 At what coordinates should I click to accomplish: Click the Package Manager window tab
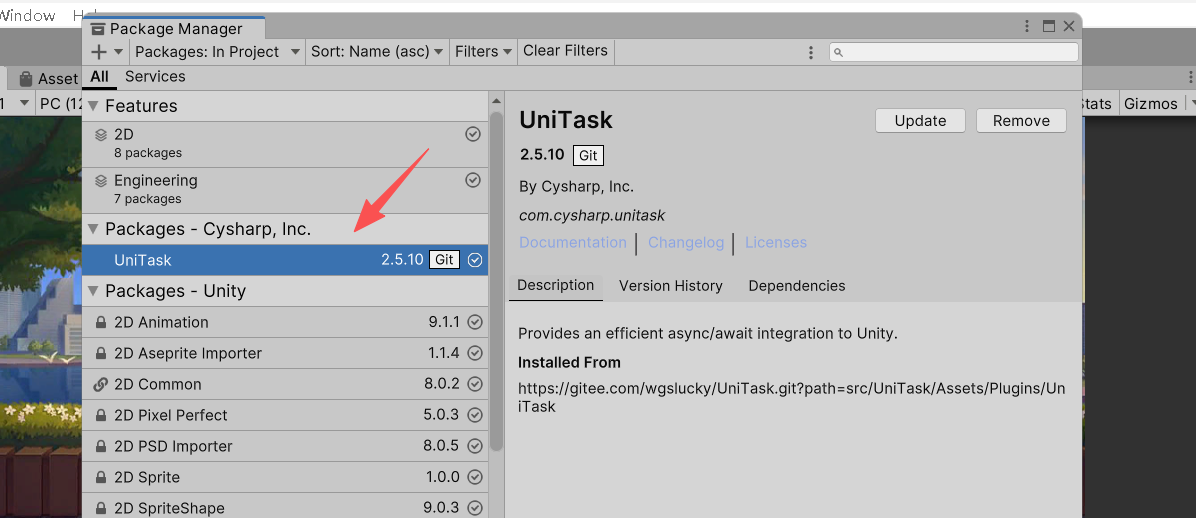point(174,29)
